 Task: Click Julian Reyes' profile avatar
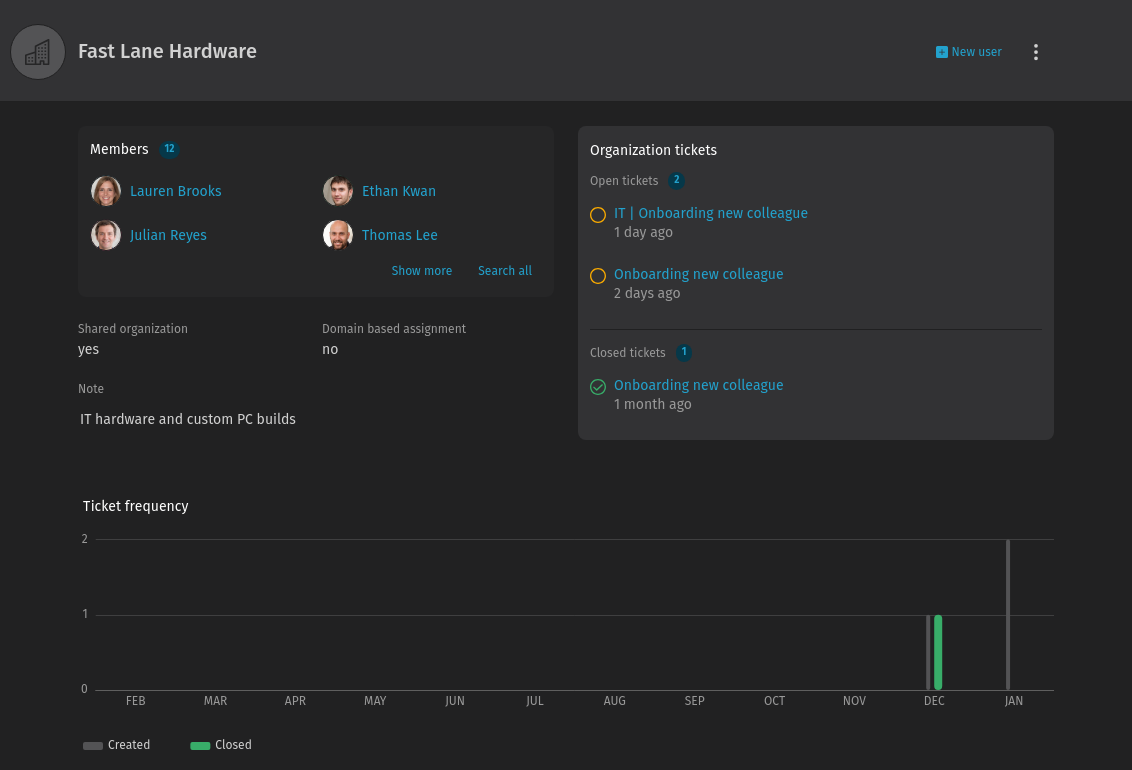[106, 235]
